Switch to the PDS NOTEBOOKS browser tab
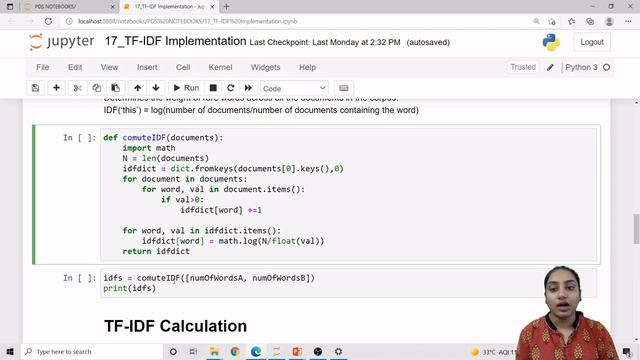This screenshot has width=640, height=360. [x=69, y=7]
